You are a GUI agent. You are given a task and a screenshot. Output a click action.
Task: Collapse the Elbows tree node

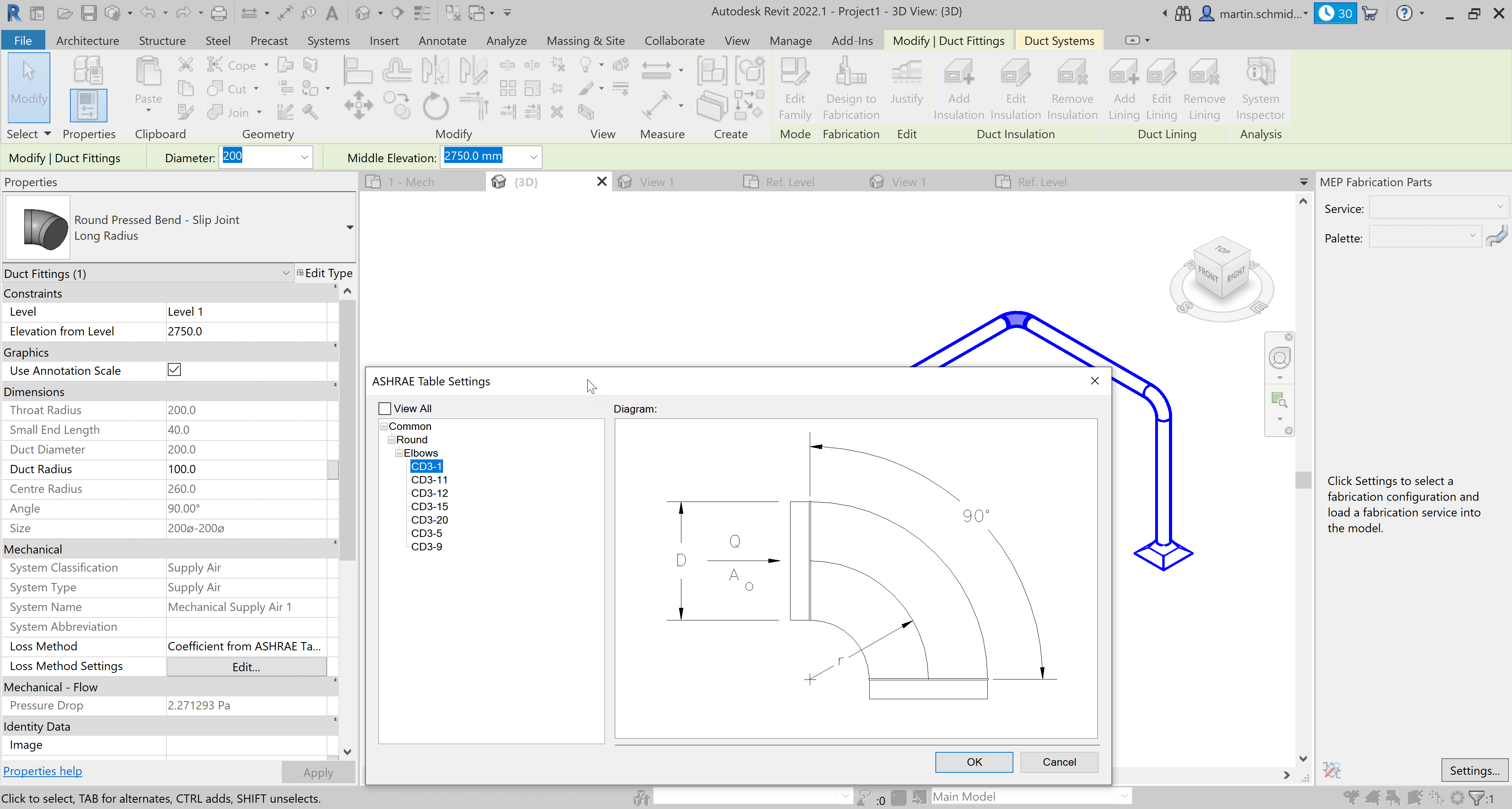[x=399, y=453]
